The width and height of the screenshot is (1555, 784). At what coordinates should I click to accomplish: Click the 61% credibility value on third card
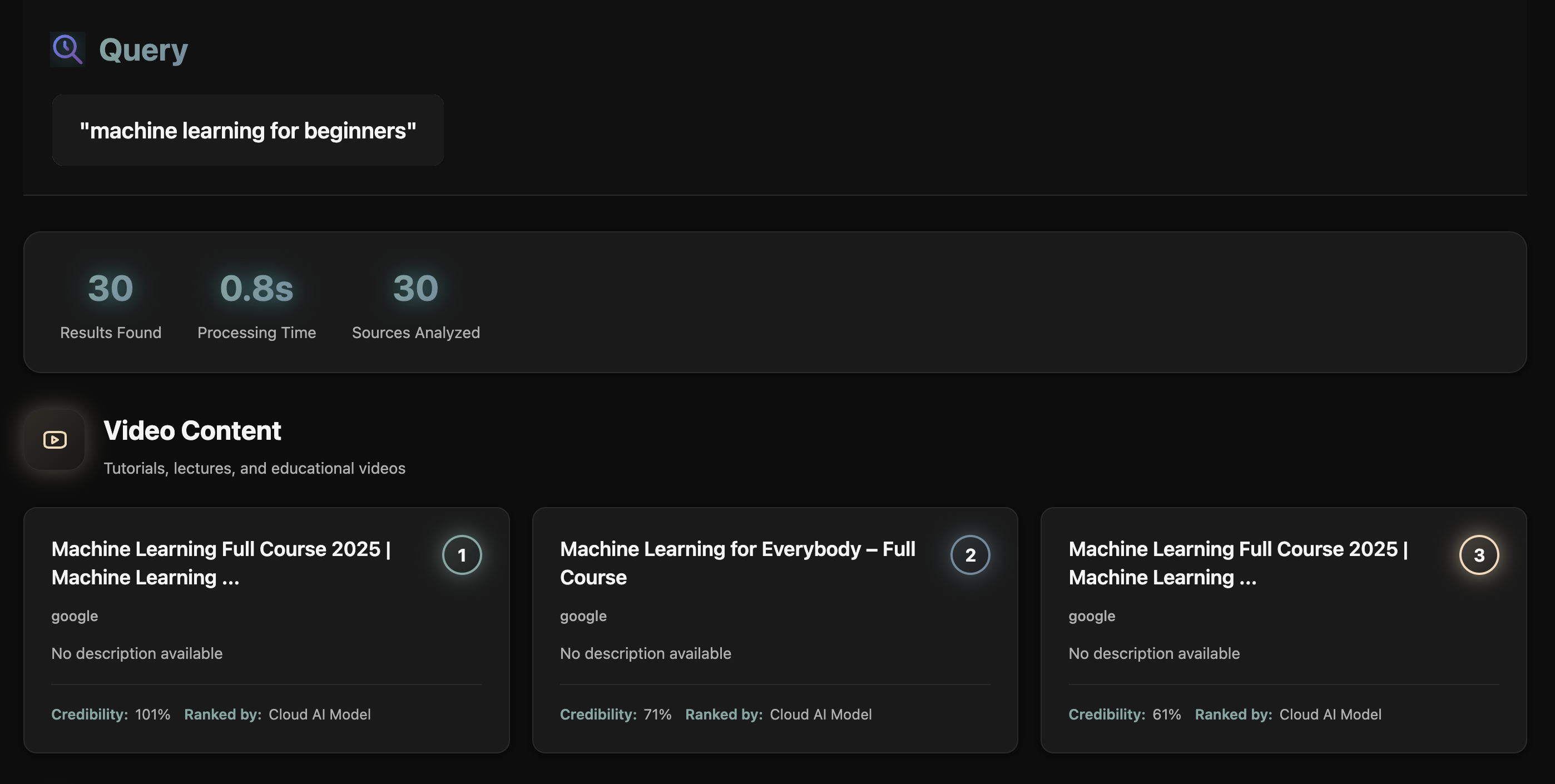tap(1166, 714)
